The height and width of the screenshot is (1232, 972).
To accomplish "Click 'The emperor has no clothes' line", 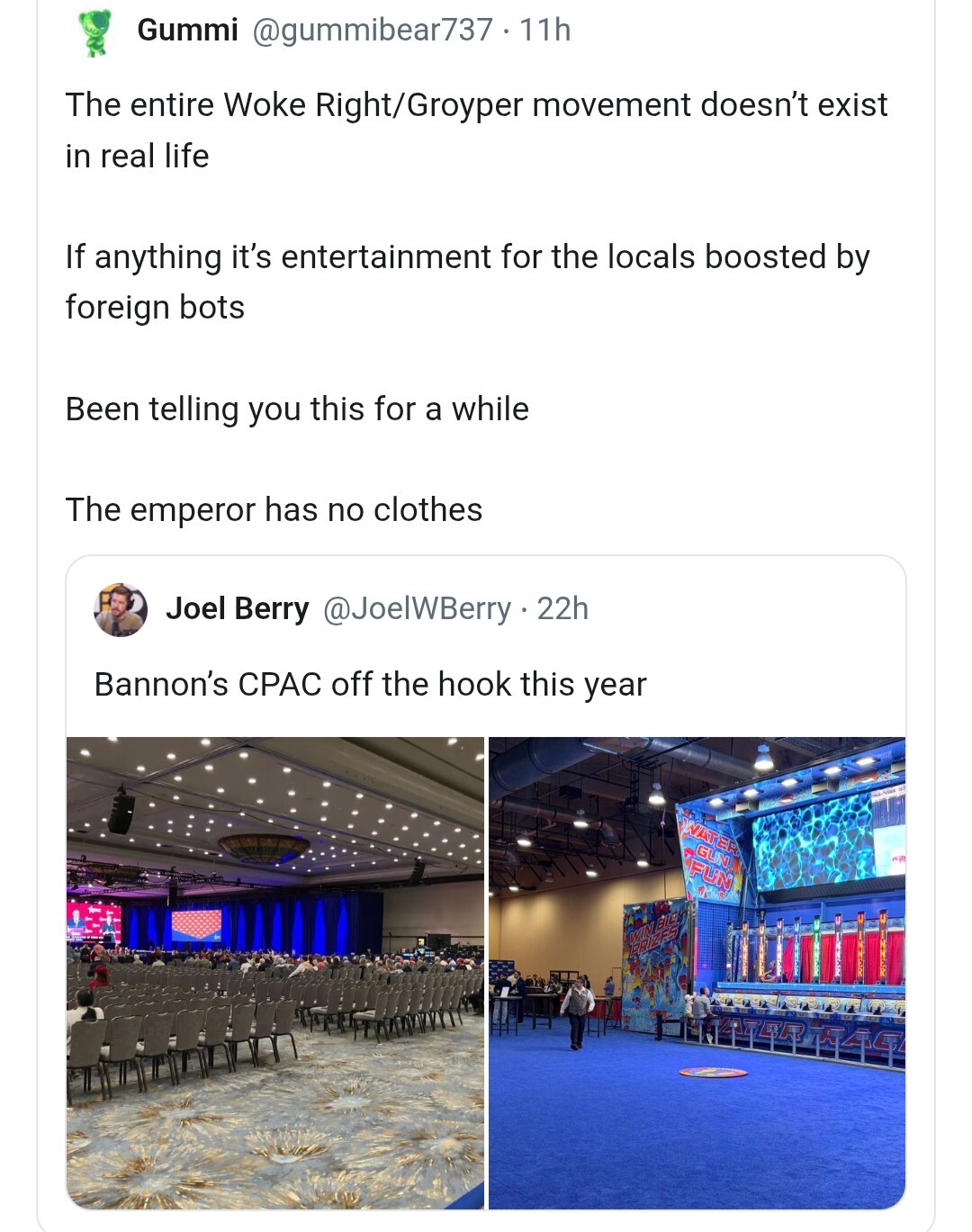I will [x=274, y=510].
